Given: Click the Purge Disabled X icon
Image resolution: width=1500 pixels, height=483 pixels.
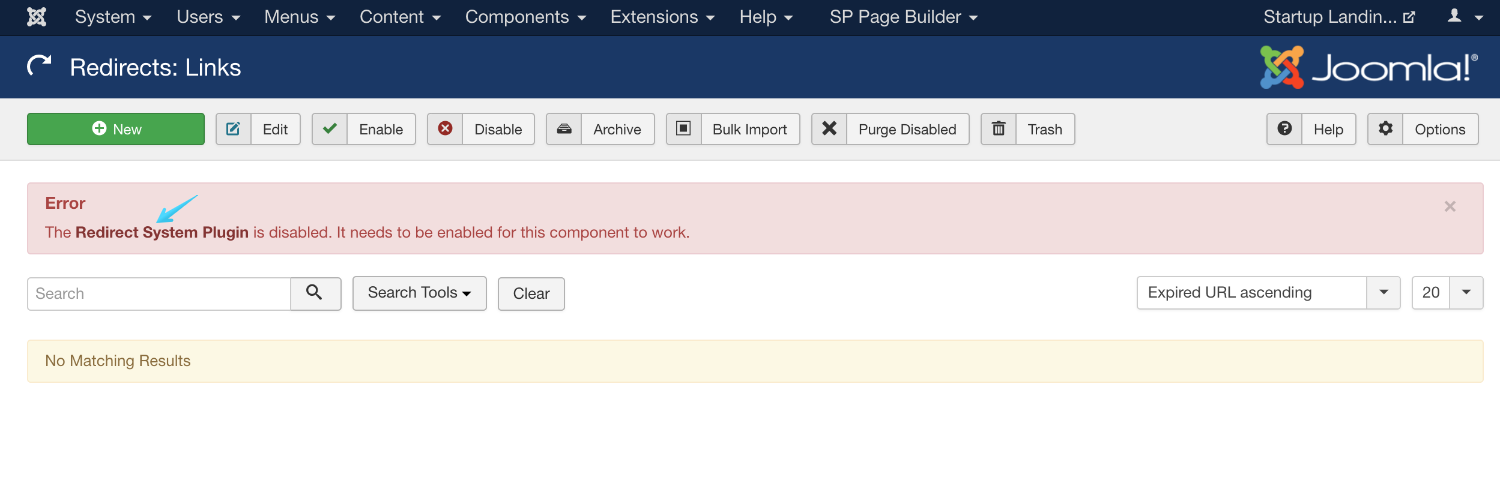Looking at the screenshot, I should coord(829,129).
